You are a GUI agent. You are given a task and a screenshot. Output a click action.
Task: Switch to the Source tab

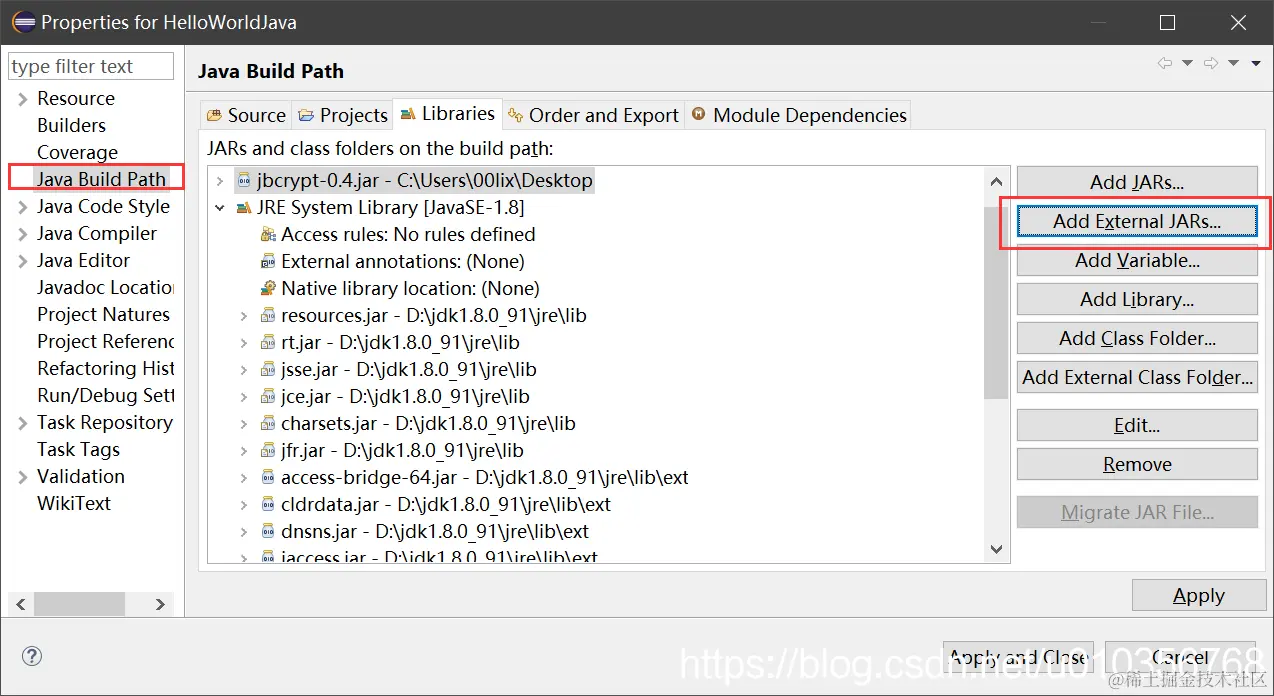[x=246, y=115]
